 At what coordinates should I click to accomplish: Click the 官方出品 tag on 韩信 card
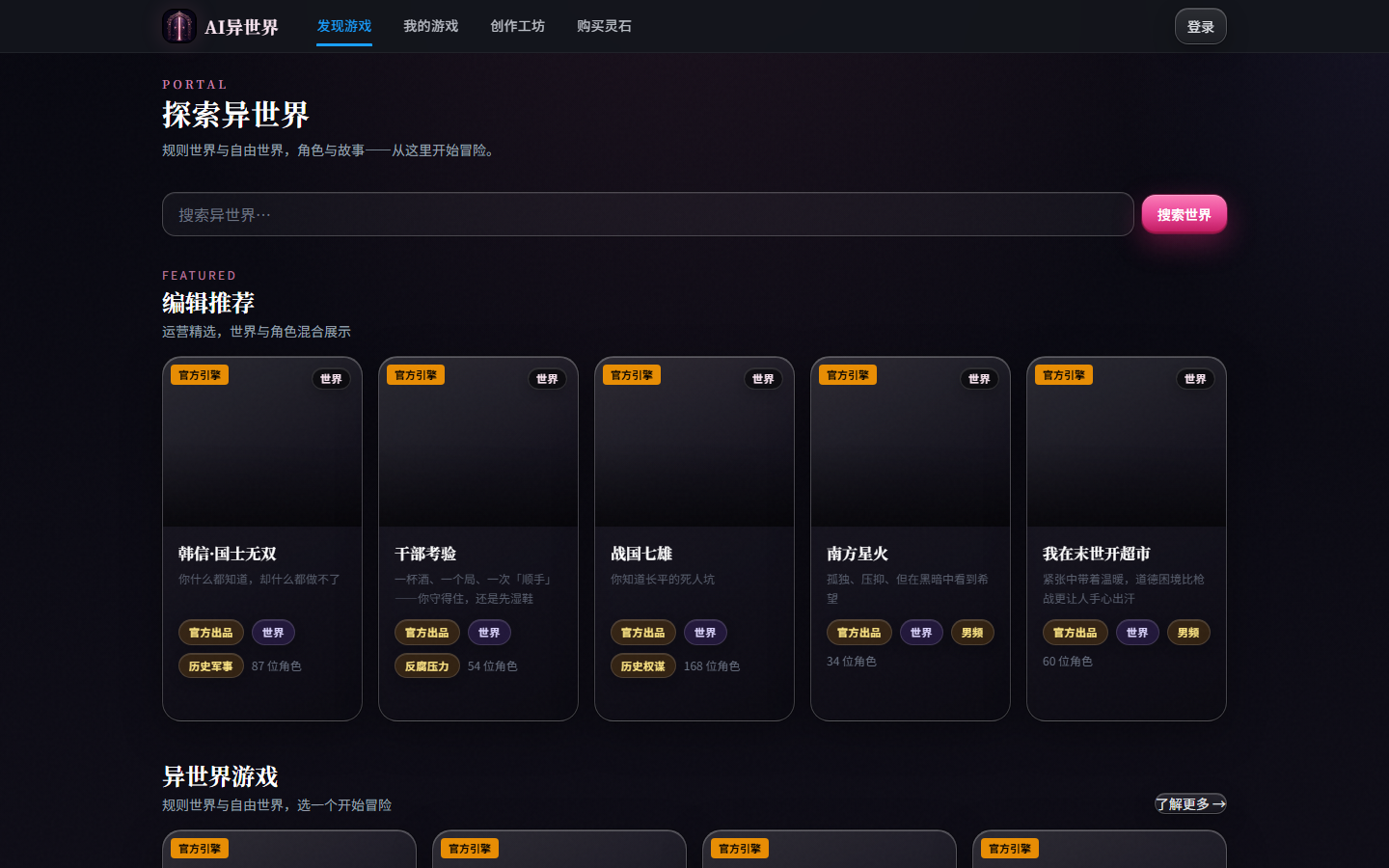point(210,633)
